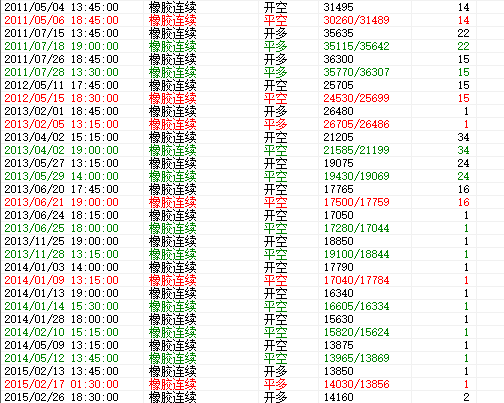Select the 2013/11/25 19:00:00 row date
This screenshot has width=504, height=403.
[61, 241]
